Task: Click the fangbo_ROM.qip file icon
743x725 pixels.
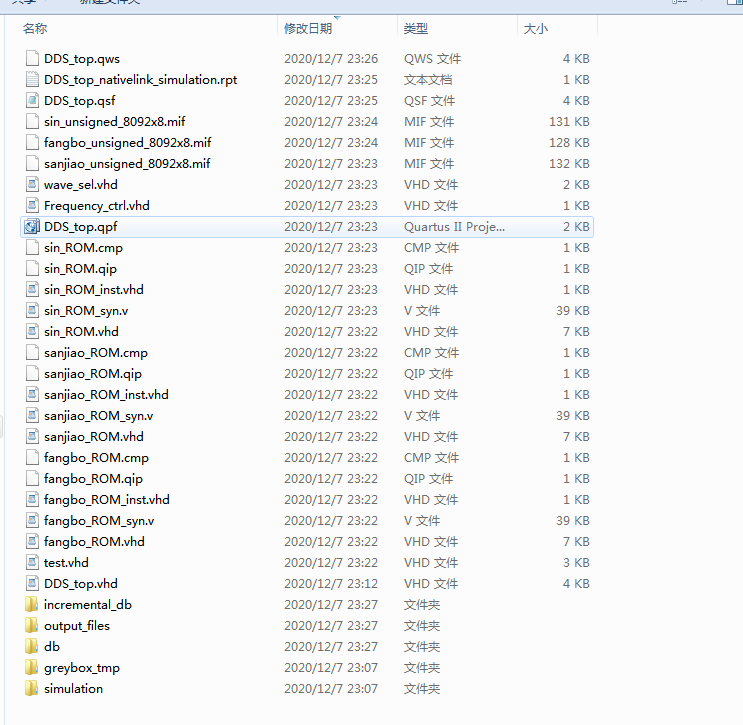Action: [32, 479]
